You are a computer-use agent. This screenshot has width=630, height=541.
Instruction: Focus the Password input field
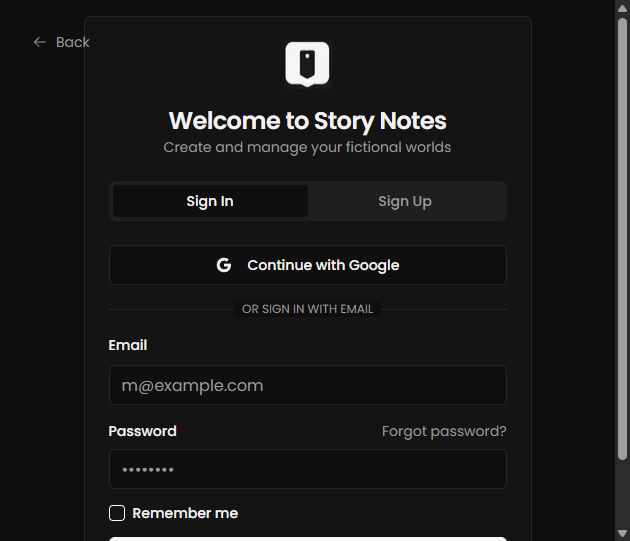pyautogui.click(x=308, y=469)
